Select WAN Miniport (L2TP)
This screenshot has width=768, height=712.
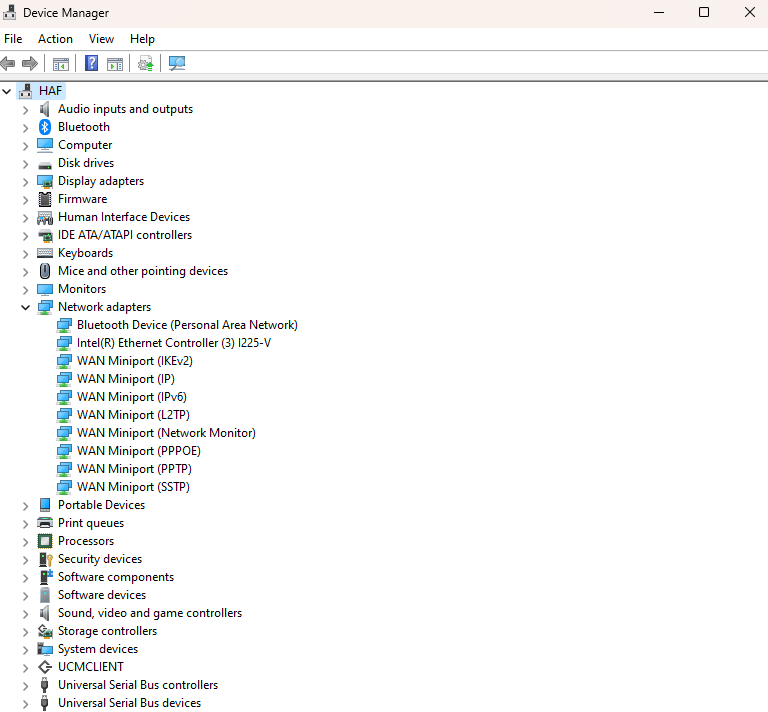133,415
